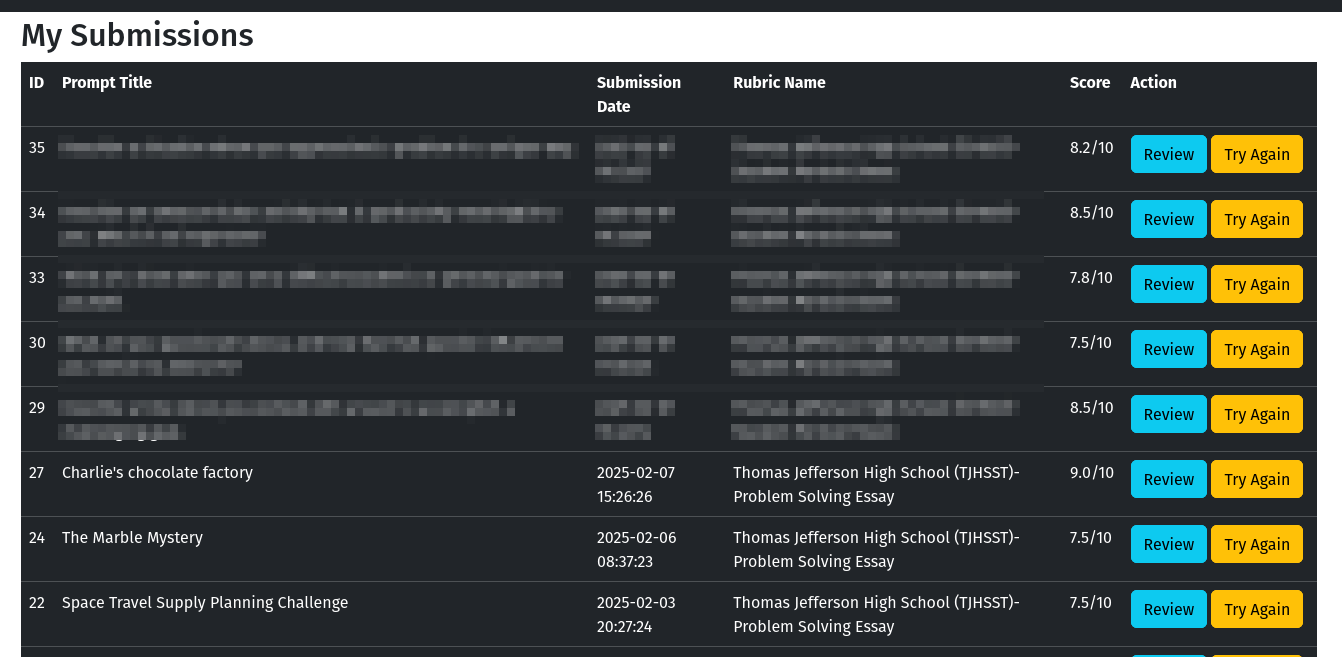Click the Submission Date column header
The image size is (1342, 657).
[639, 94]
